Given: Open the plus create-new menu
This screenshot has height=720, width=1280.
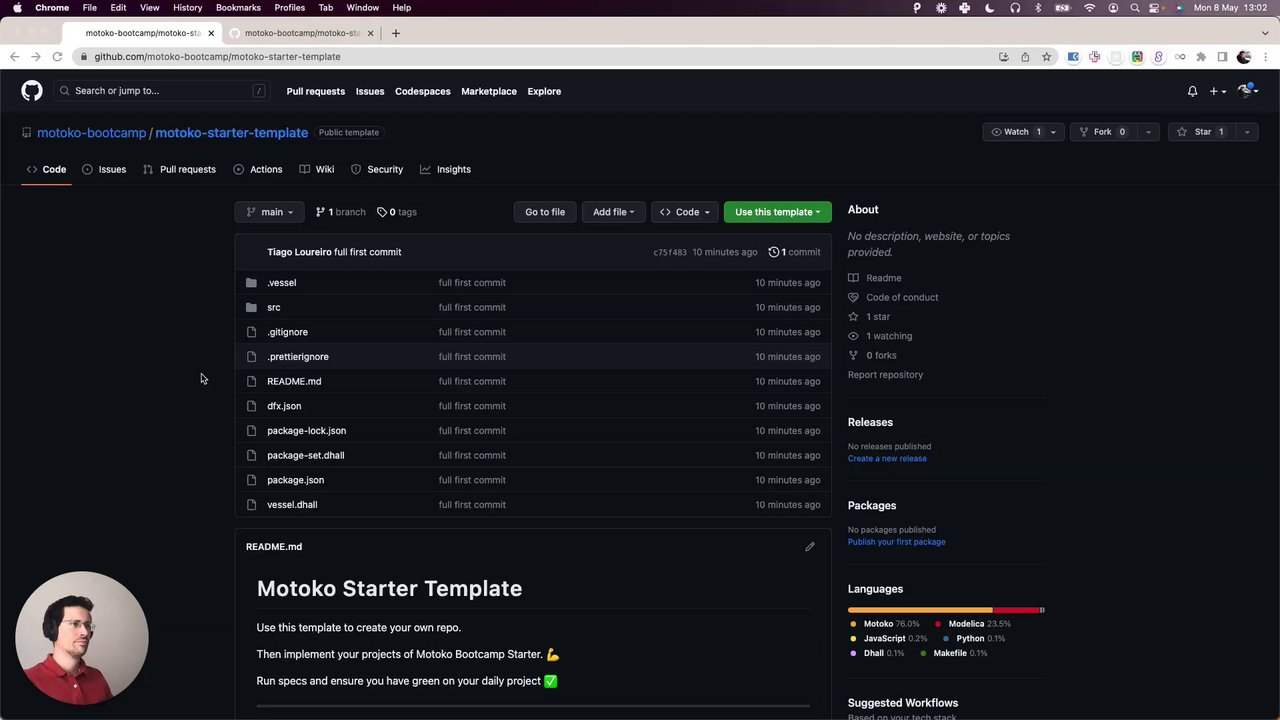Looking at the screenshot, I should 1217,91.
